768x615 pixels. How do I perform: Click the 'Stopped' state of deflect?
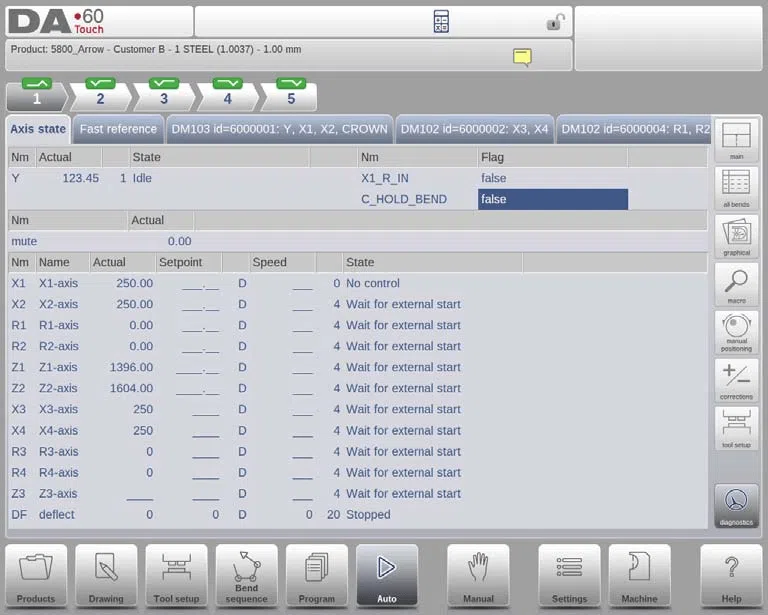click(x=368, y=515)
